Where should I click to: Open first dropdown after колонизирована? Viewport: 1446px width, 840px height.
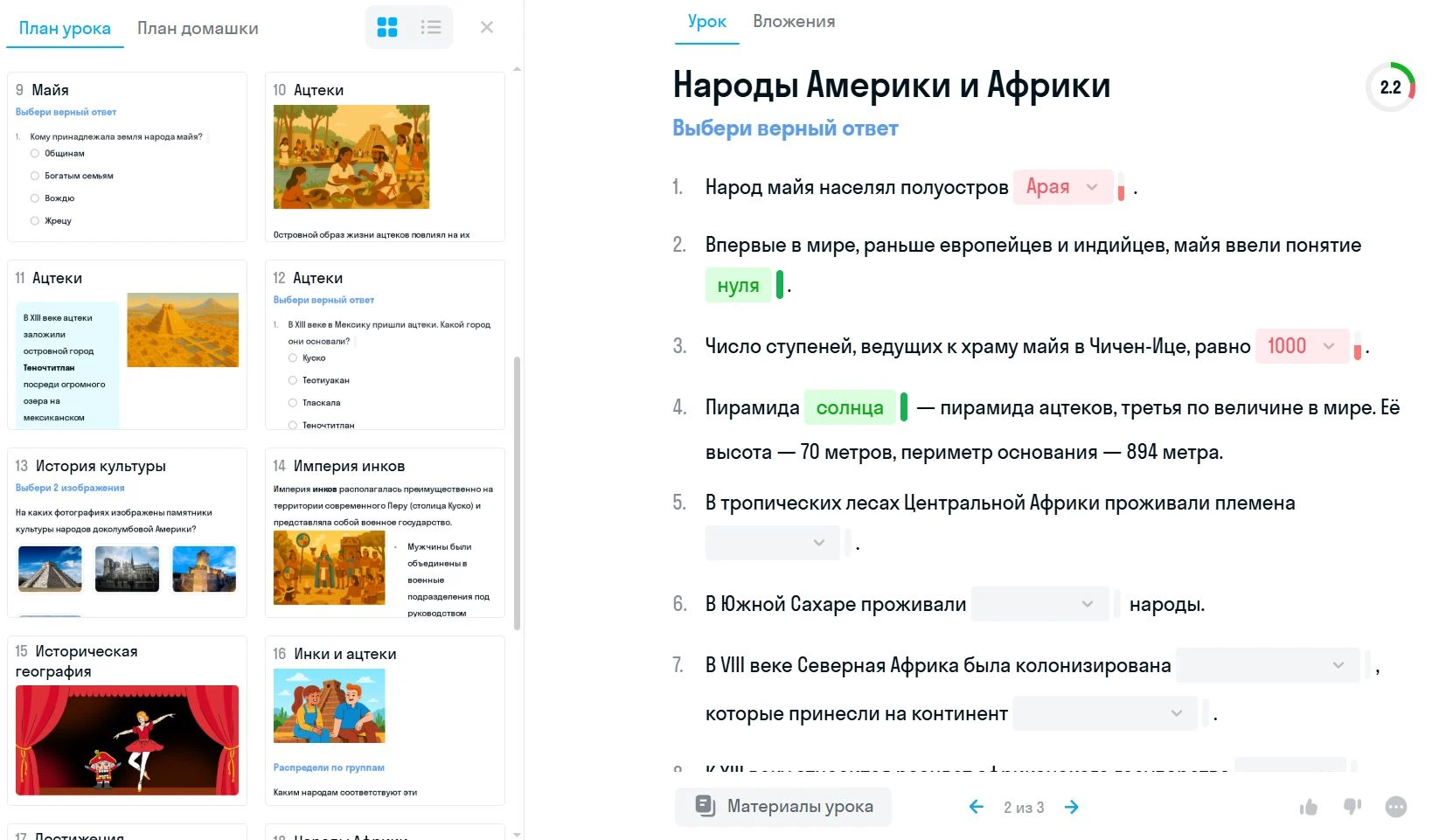(1268, 665)
